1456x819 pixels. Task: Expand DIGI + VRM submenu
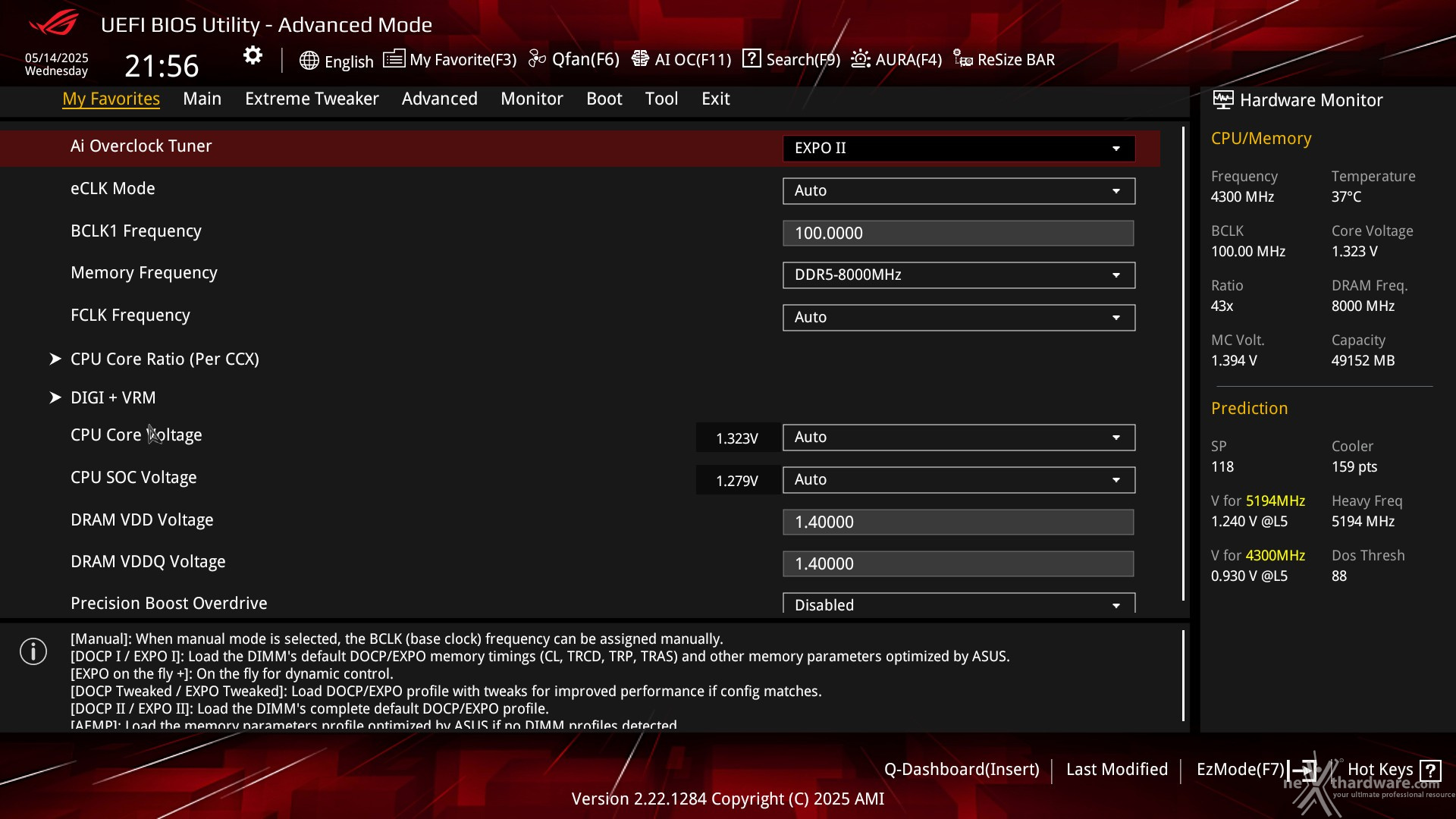(x=112, y=397)
